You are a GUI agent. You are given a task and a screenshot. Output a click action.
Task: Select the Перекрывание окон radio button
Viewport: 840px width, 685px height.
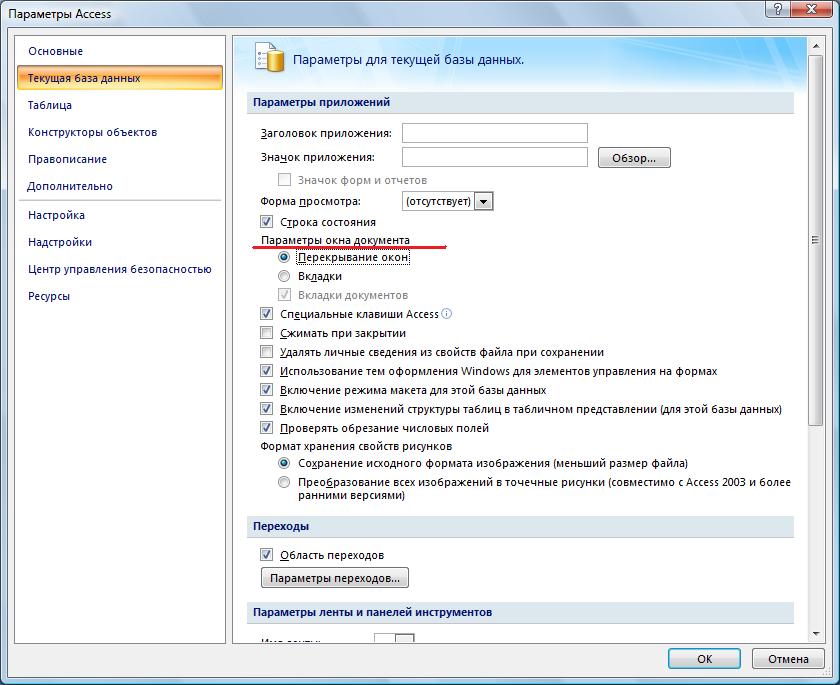(x=284, y=258)
